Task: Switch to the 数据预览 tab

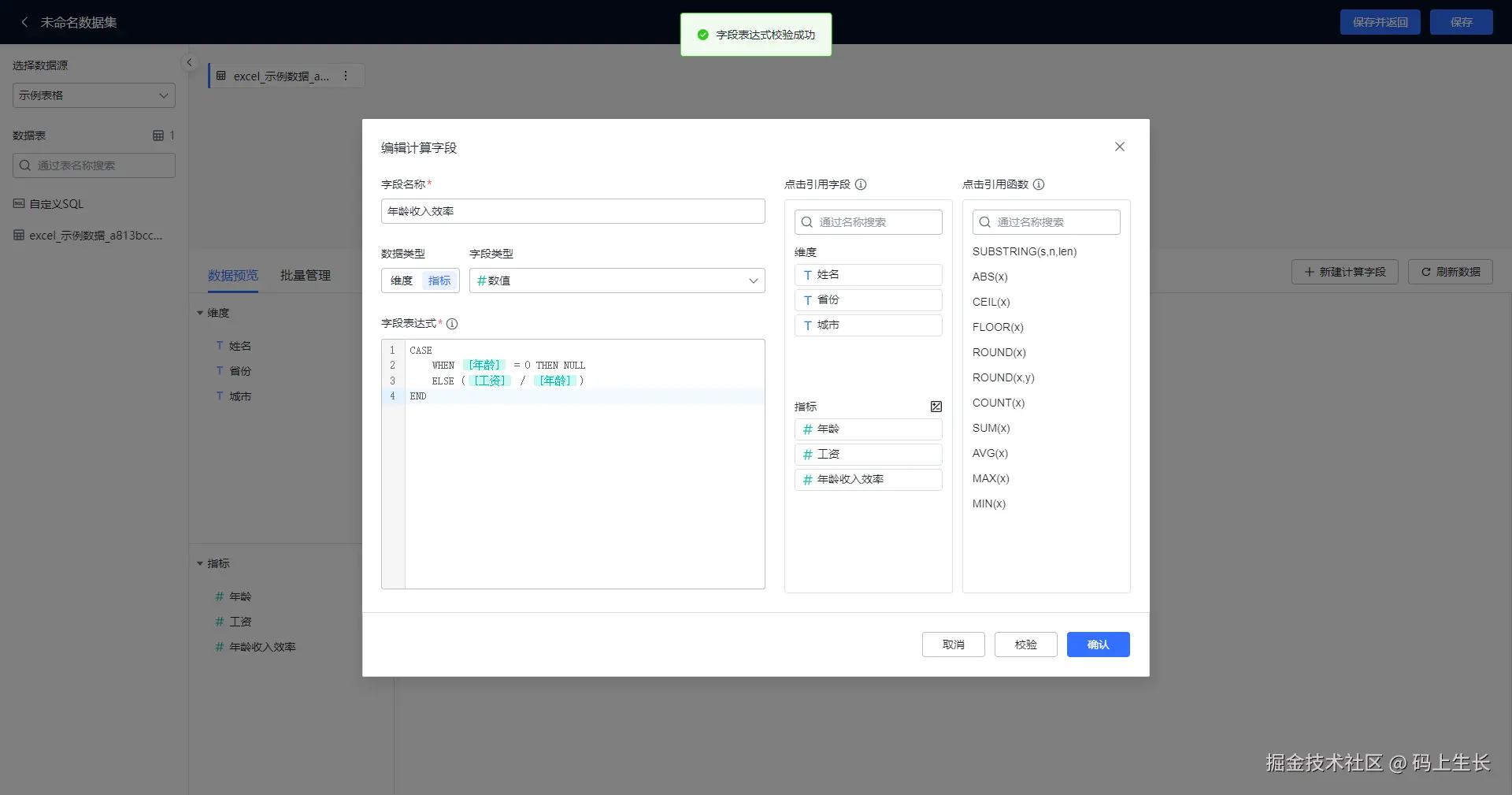Action: tap(233, 275)
